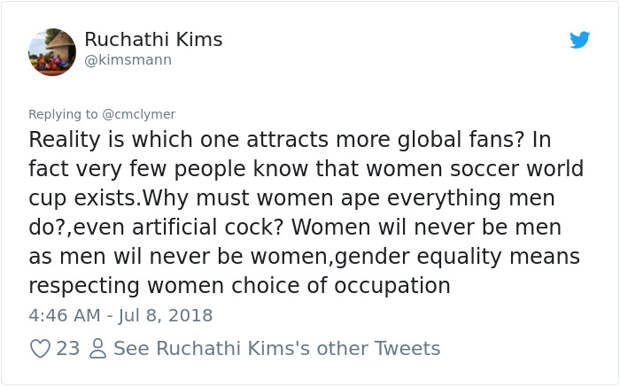
Task: Select 'See Ruchathi Kims's other Tweets' link
Action: [277, 348]
